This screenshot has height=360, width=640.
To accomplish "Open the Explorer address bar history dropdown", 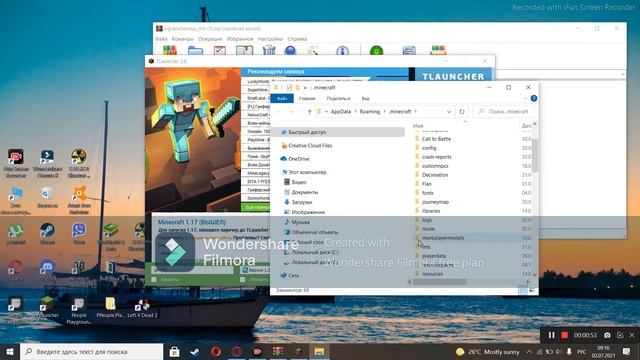I will click(449, 111).
